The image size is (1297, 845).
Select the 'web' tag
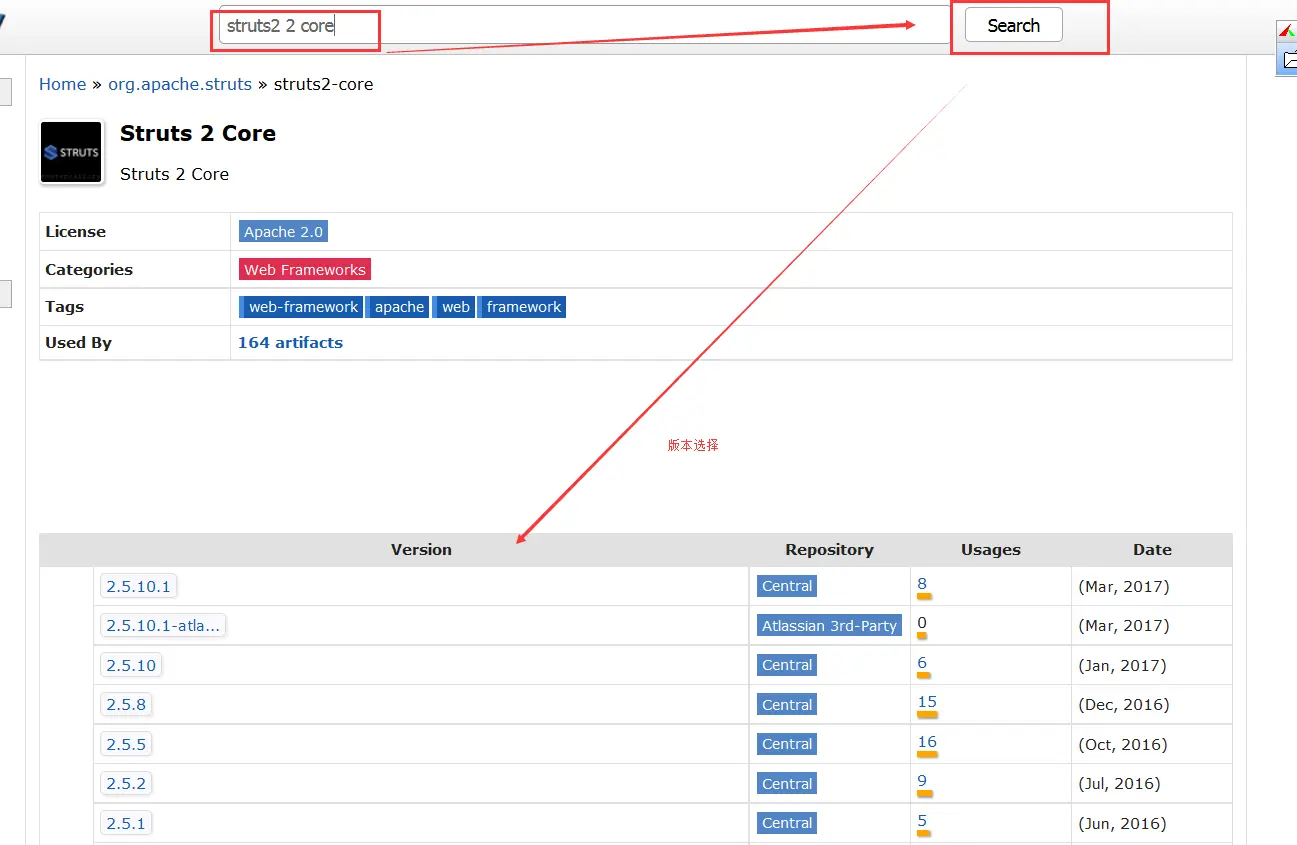pyautogui.click(x=454, y=307)
